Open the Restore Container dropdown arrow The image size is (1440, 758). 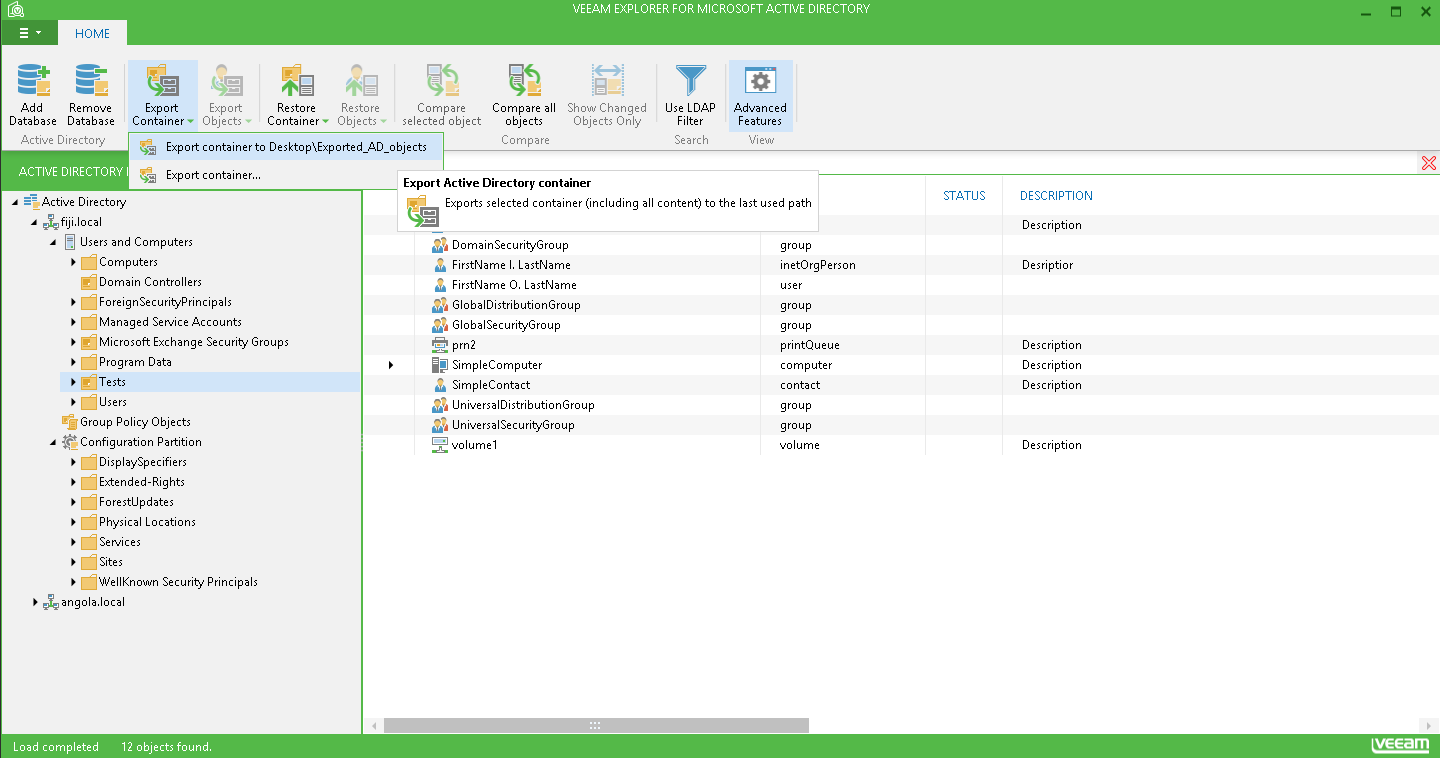(x=325, y=122)
